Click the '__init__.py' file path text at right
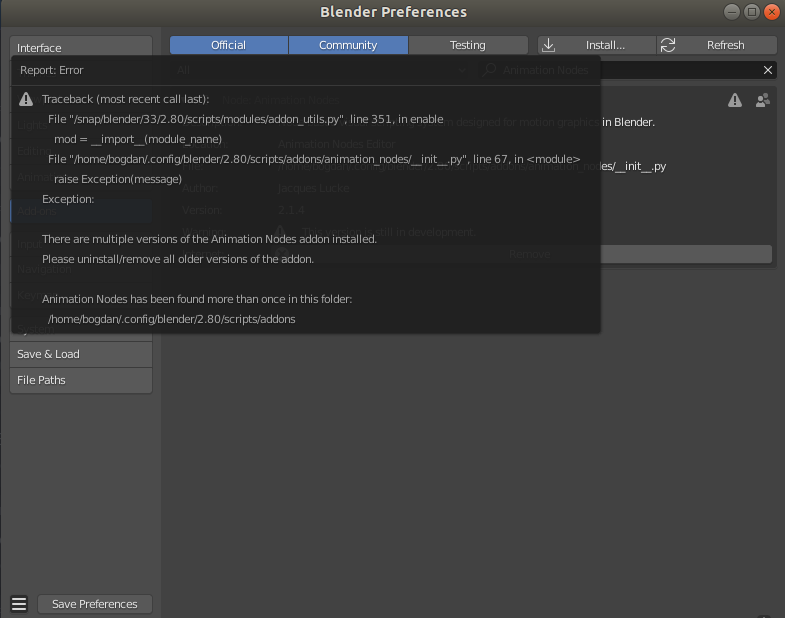Screen dimensions: 785x618 click(x=633, y=166)
